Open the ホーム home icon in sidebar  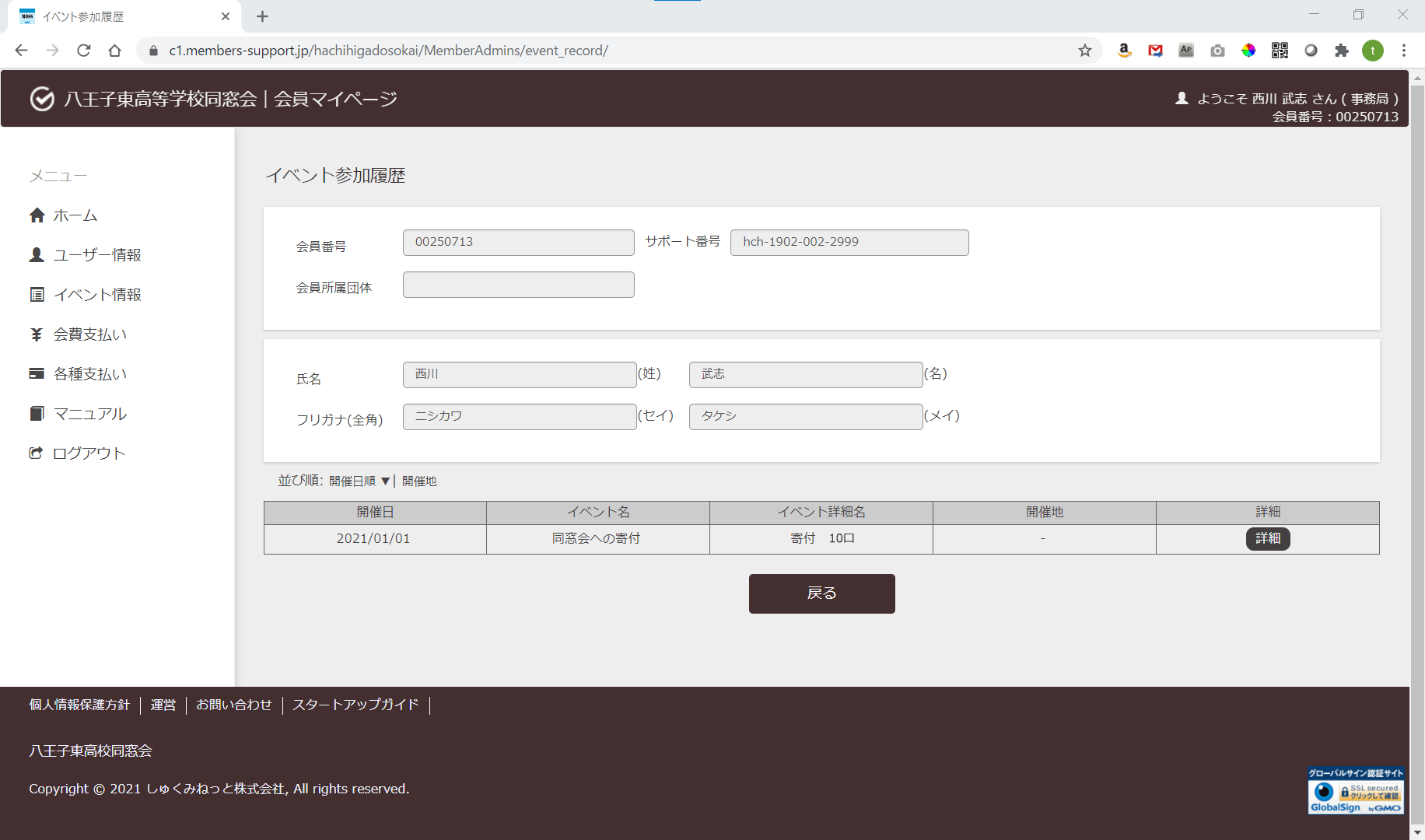[x=37, y=215]
